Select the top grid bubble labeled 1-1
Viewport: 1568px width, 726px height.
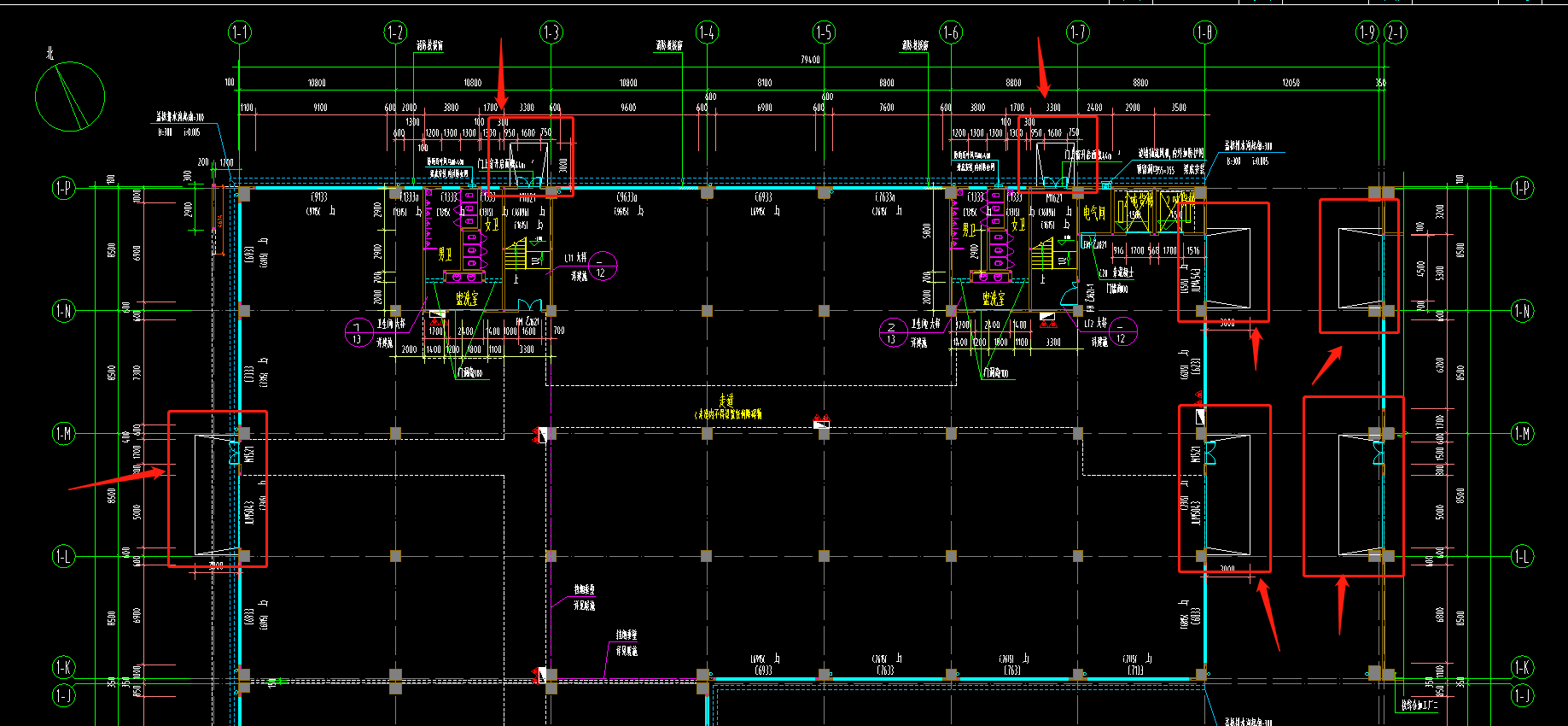click(x=240, y=32)
